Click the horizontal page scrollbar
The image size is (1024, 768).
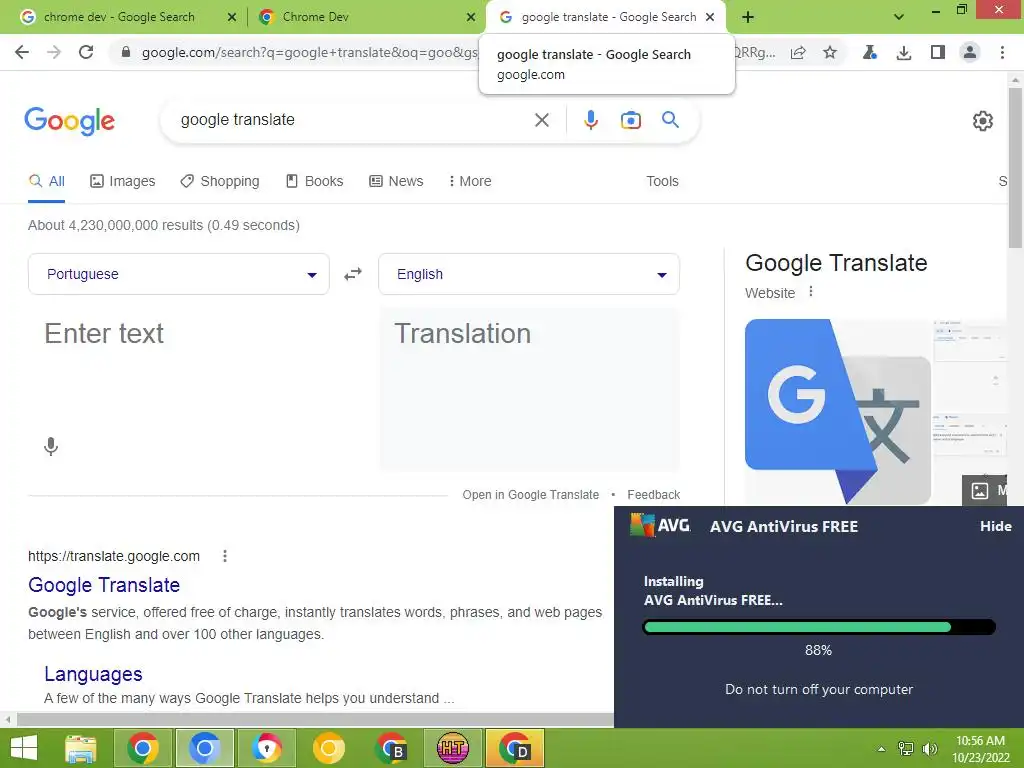315,720
